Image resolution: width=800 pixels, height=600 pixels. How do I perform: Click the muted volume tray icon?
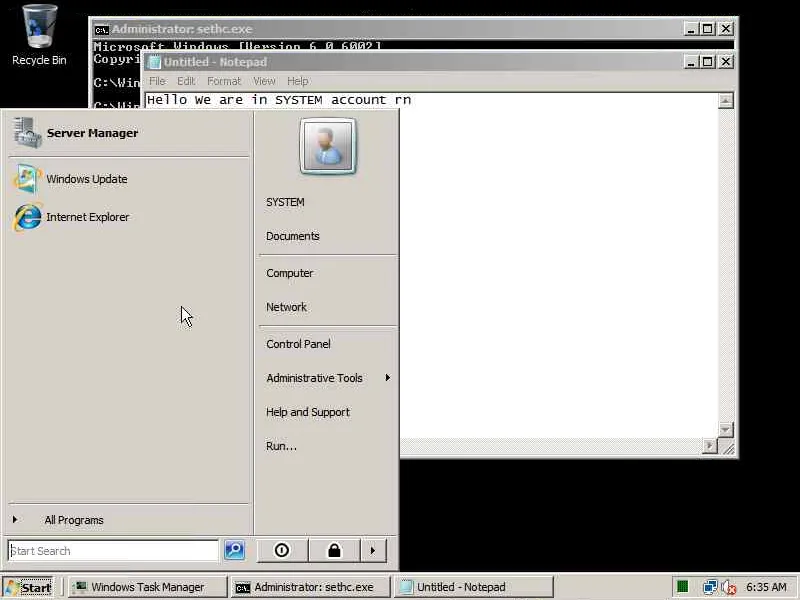click(x=729, y=587)
